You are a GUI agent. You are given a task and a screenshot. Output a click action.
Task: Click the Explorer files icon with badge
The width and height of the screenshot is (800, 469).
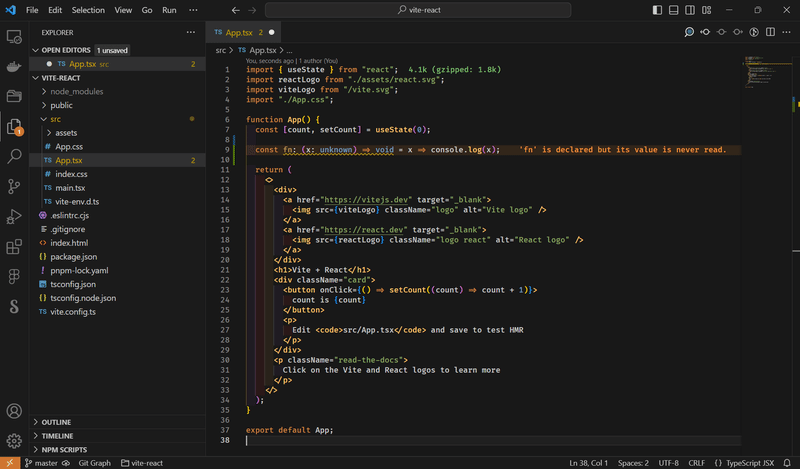tap(14, 126)
